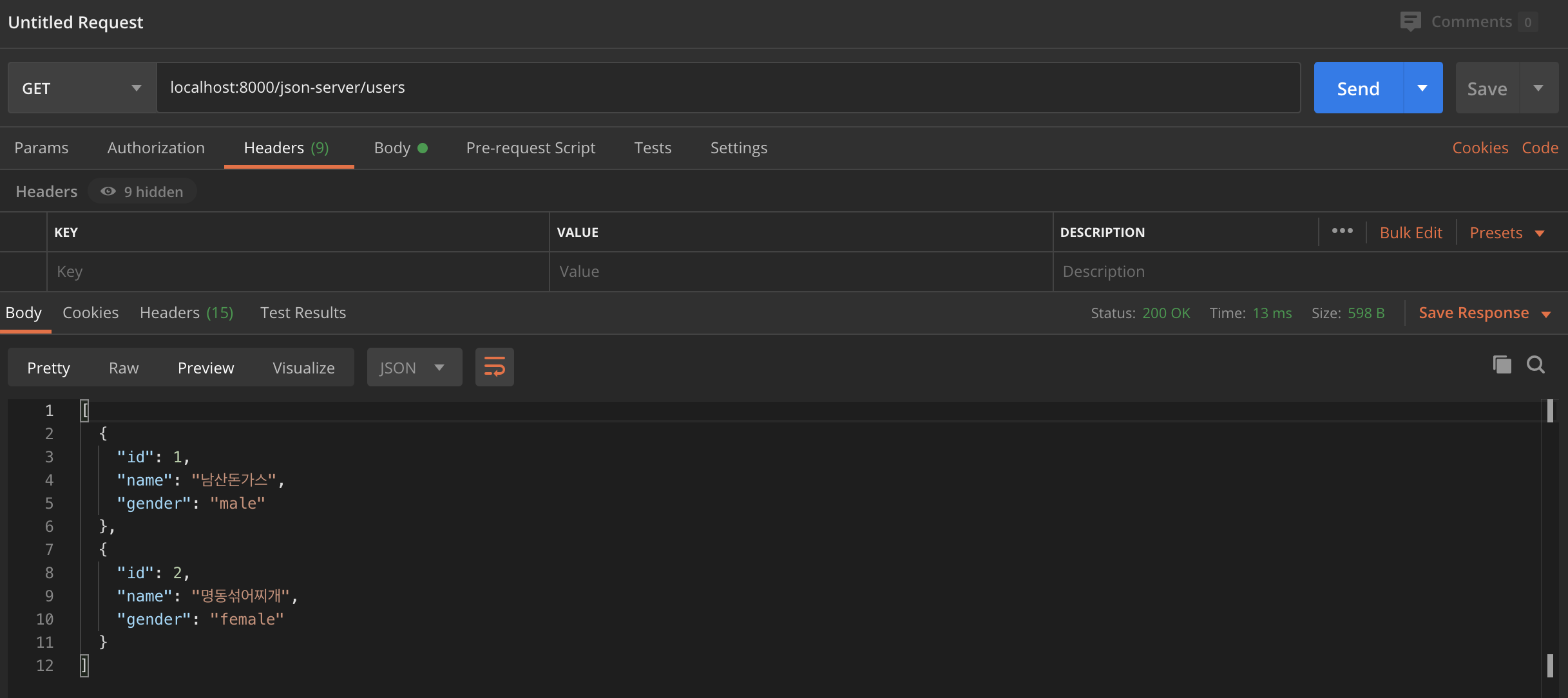Click the Comments speech bubble icon
1568x698 pixels.
coord(1410,21)
